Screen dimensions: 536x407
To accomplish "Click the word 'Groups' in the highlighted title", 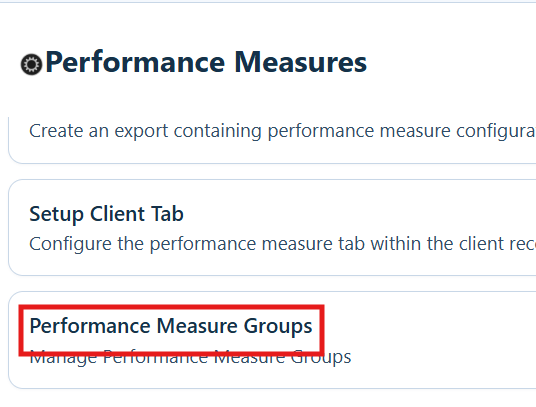I will tap(278, 326).
